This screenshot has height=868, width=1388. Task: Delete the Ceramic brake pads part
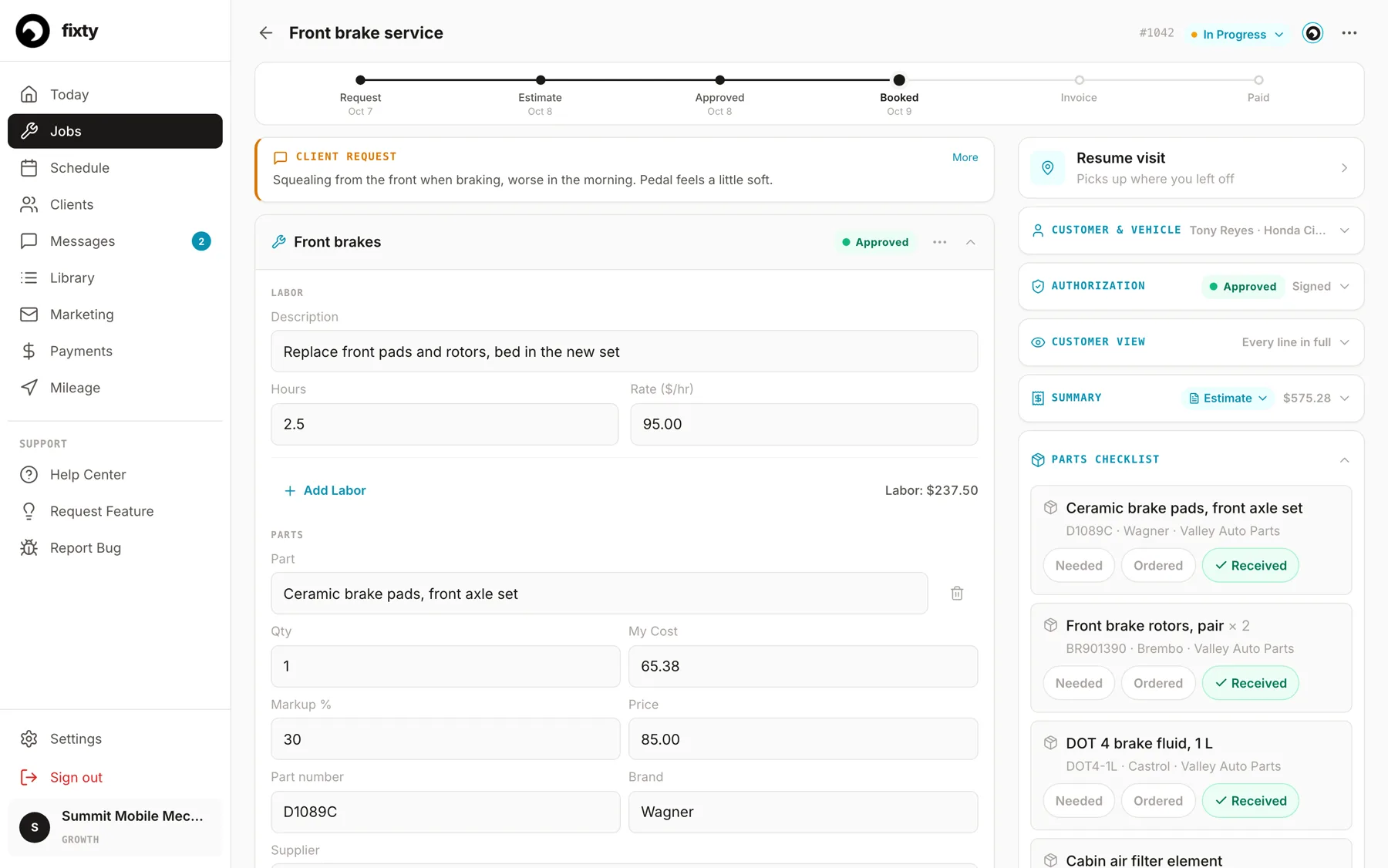tap(957, 594)
